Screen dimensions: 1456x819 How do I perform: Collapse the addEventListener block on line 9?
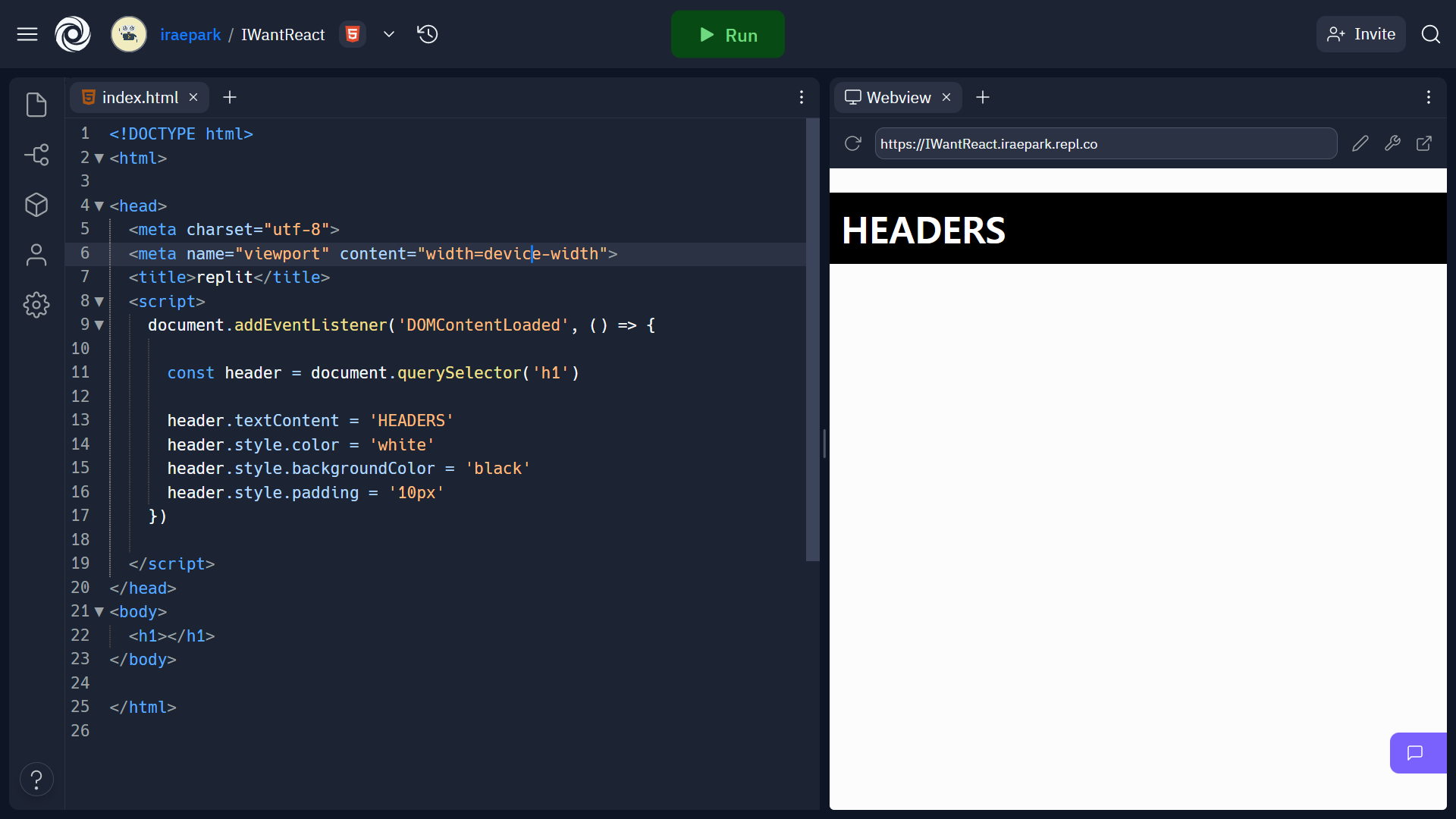click(x=99, y=325)
